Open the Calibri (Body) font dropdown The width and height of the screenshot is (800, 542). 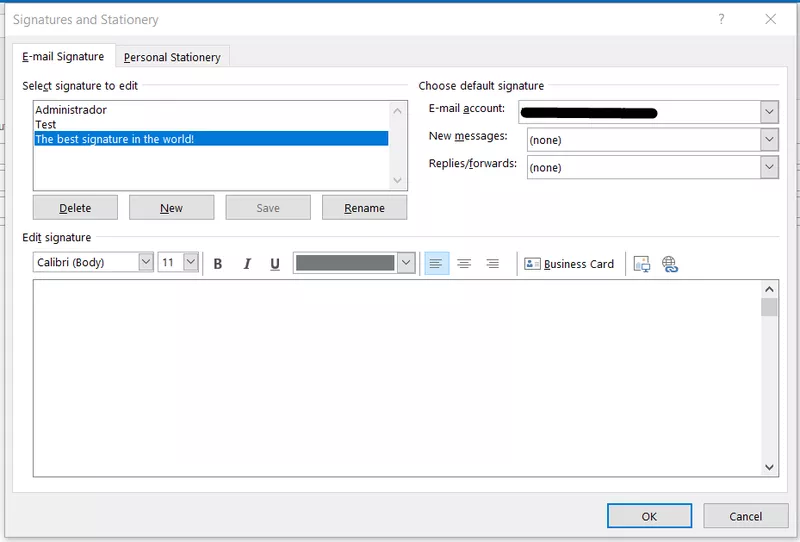(146, 262)
